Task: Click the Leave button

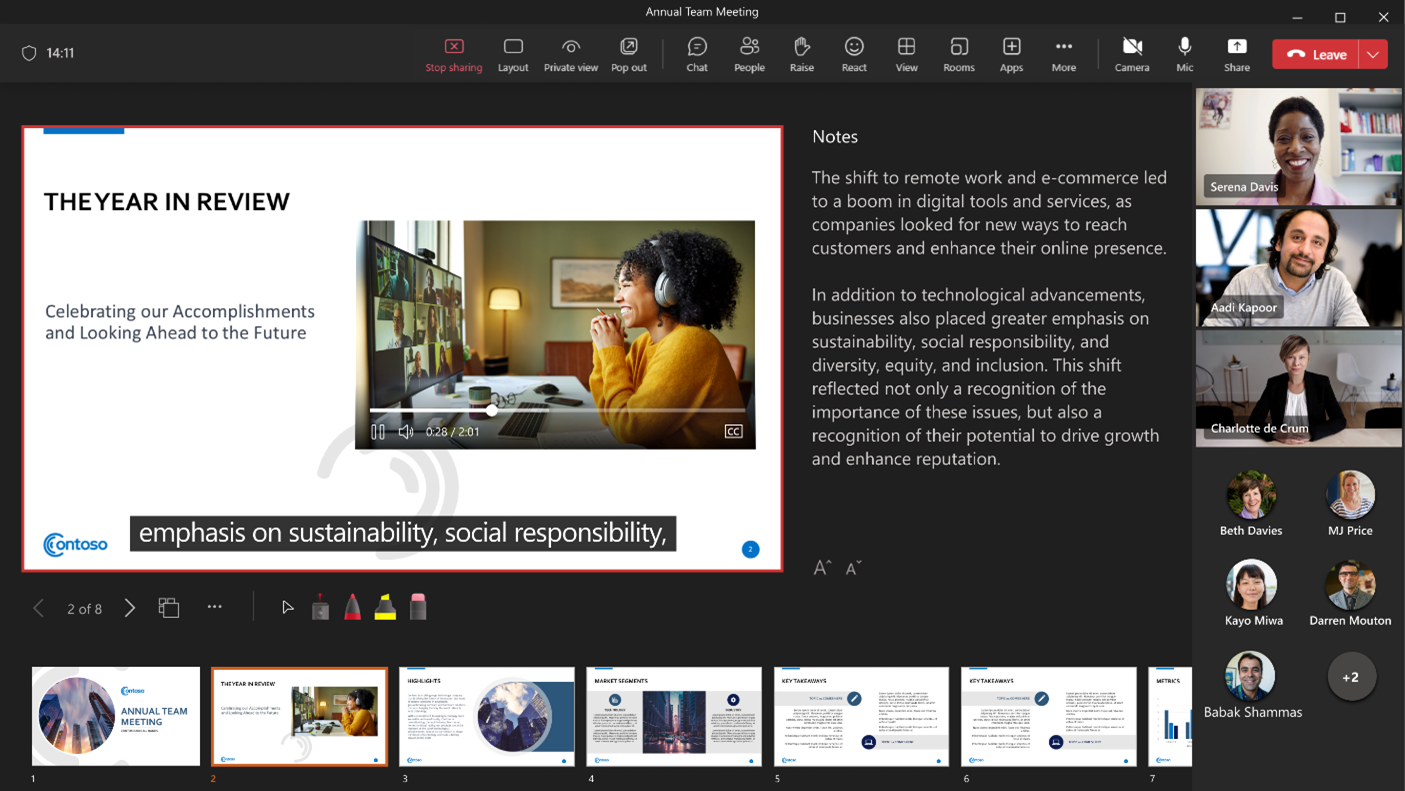Action: click(1320, 54)
